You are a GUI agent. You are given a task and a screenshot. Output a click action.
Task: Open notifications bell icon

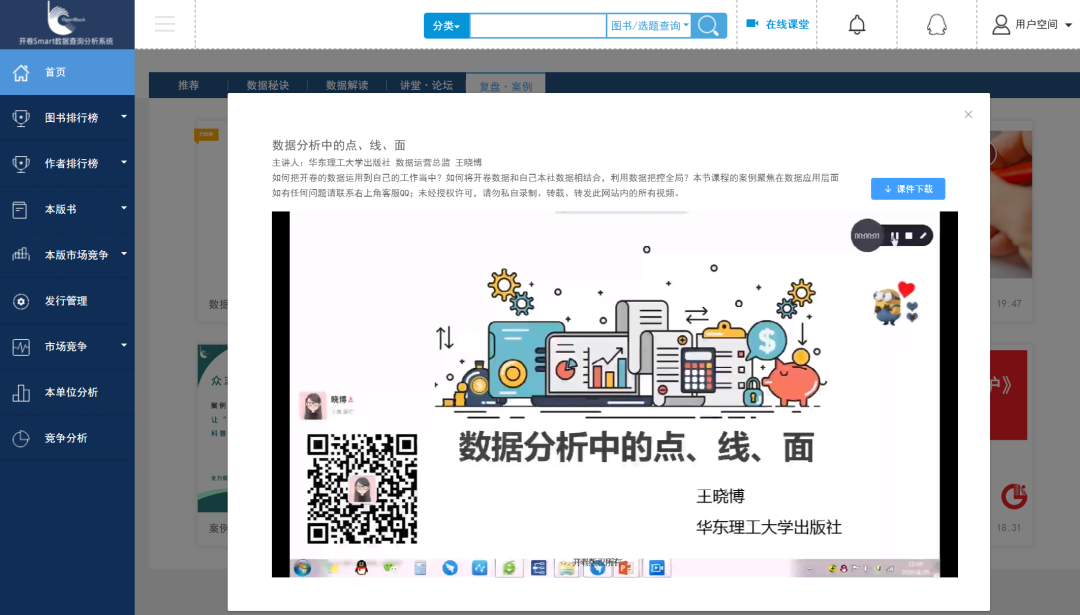click(x=857, y=25)
